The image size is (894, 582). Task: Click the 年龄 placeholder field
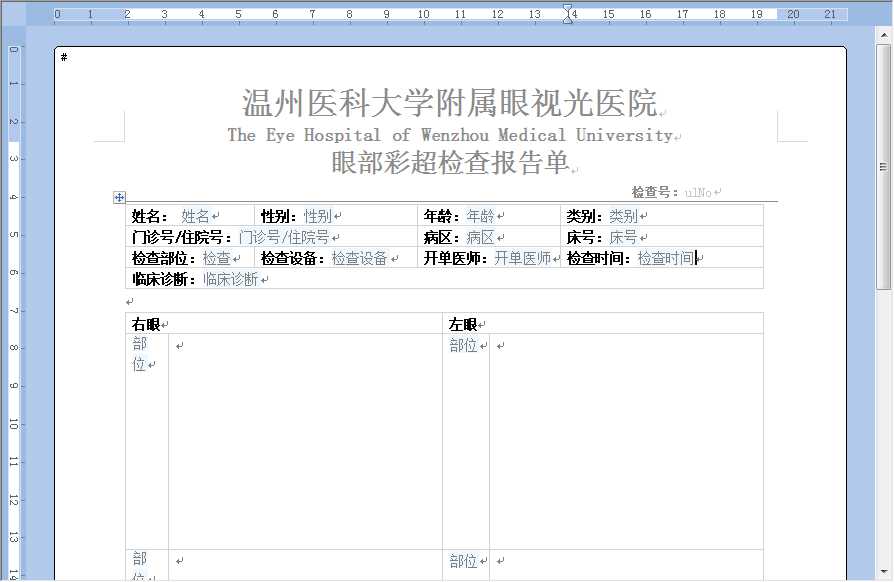tap(481, 216)
